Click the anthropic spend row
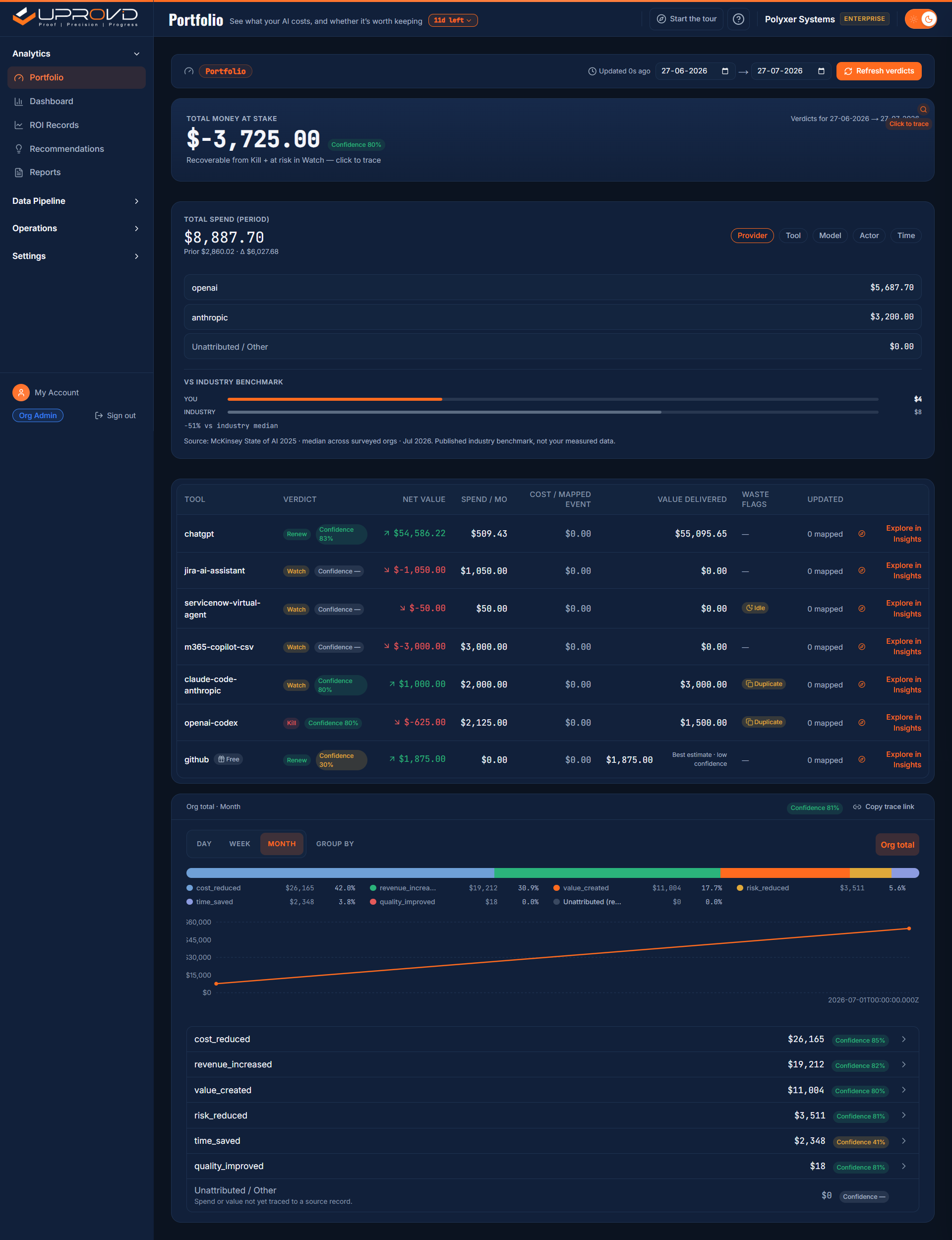Image resolution: width=952 pixels, height=1240 pixels. tap(552, 317)
